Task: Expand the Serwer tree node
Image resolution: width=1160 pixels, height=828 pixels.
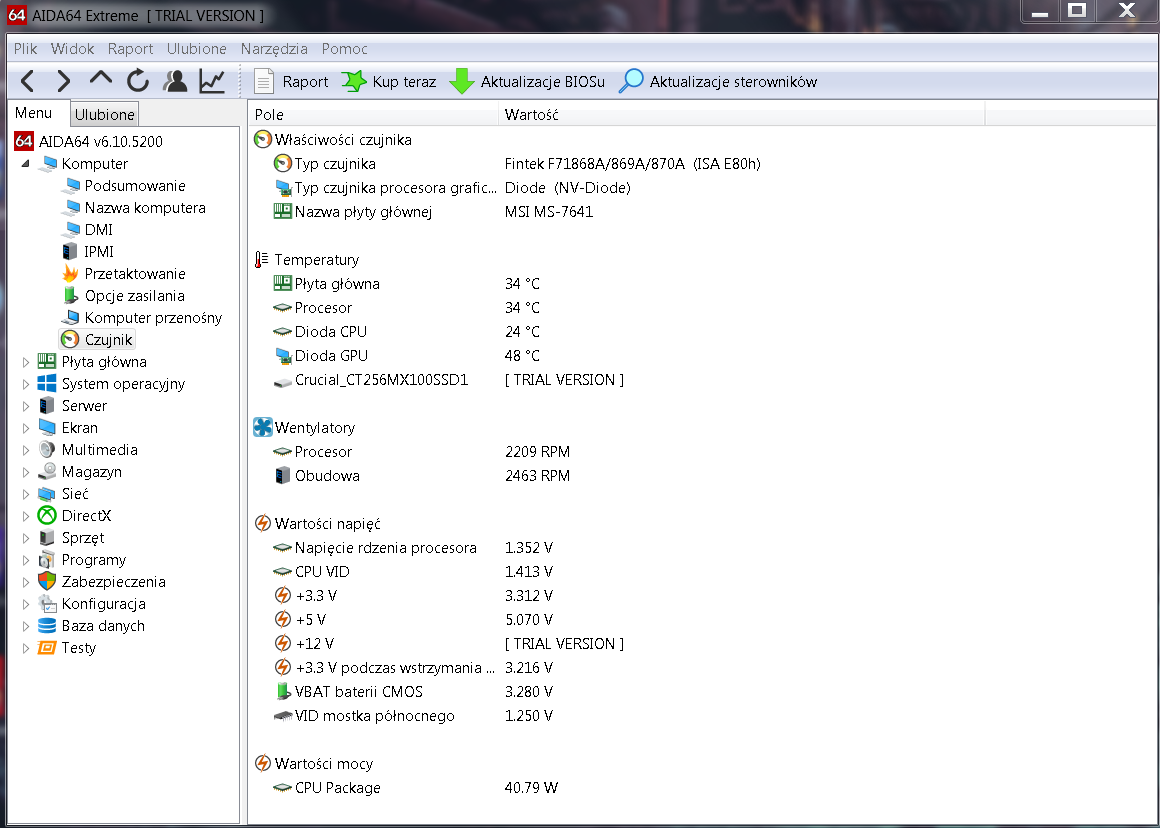Action: click(25, 405)
